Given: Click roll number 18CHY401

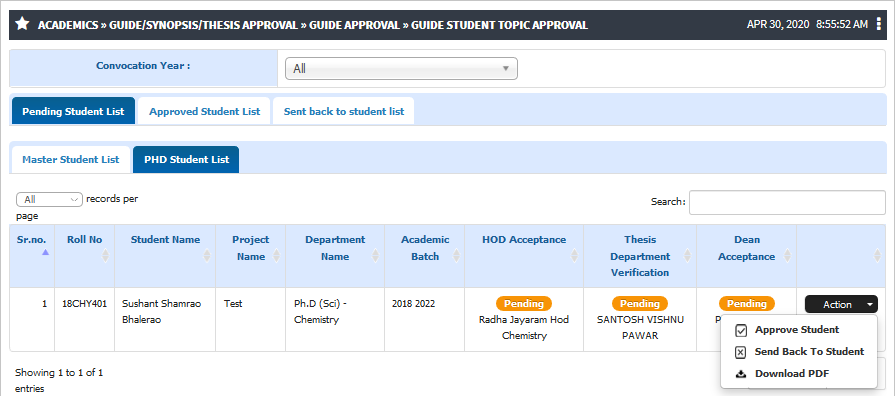Looking at the screenshot, I should pyautogui.click(x=84, y=304).
